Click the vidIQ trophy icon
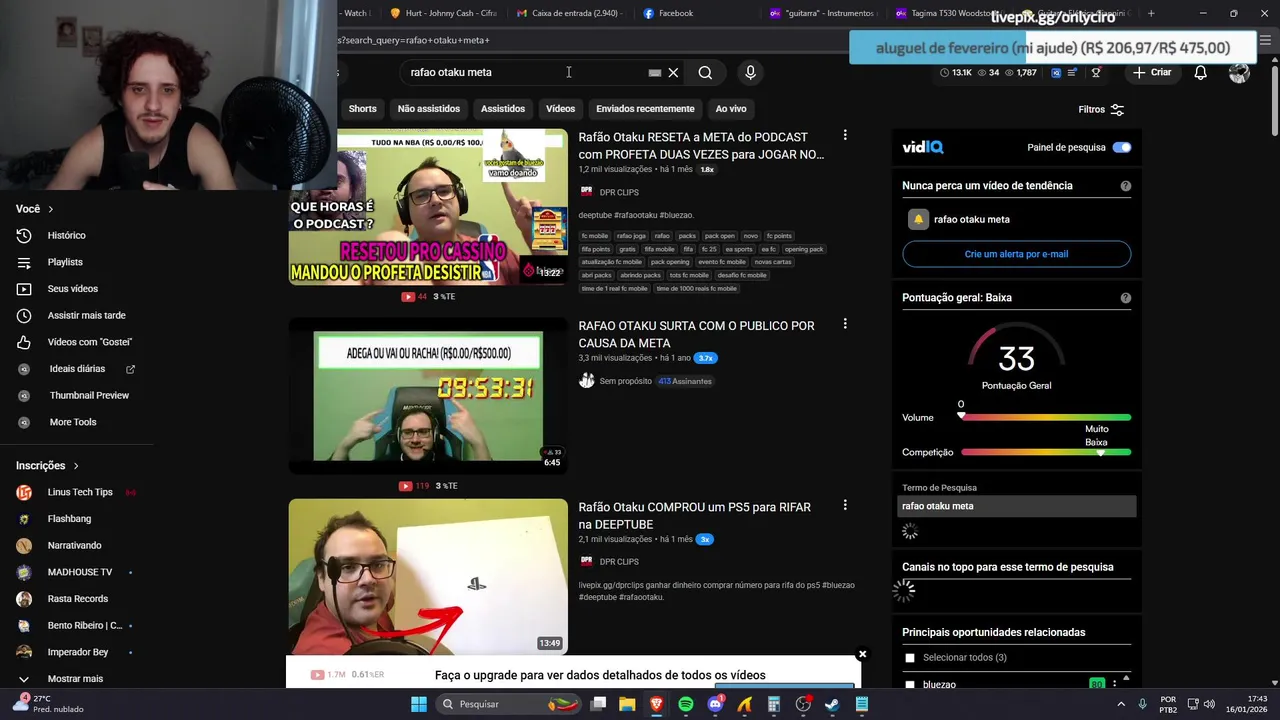This screenshot has height=720, width=1280. [1096, 72]
